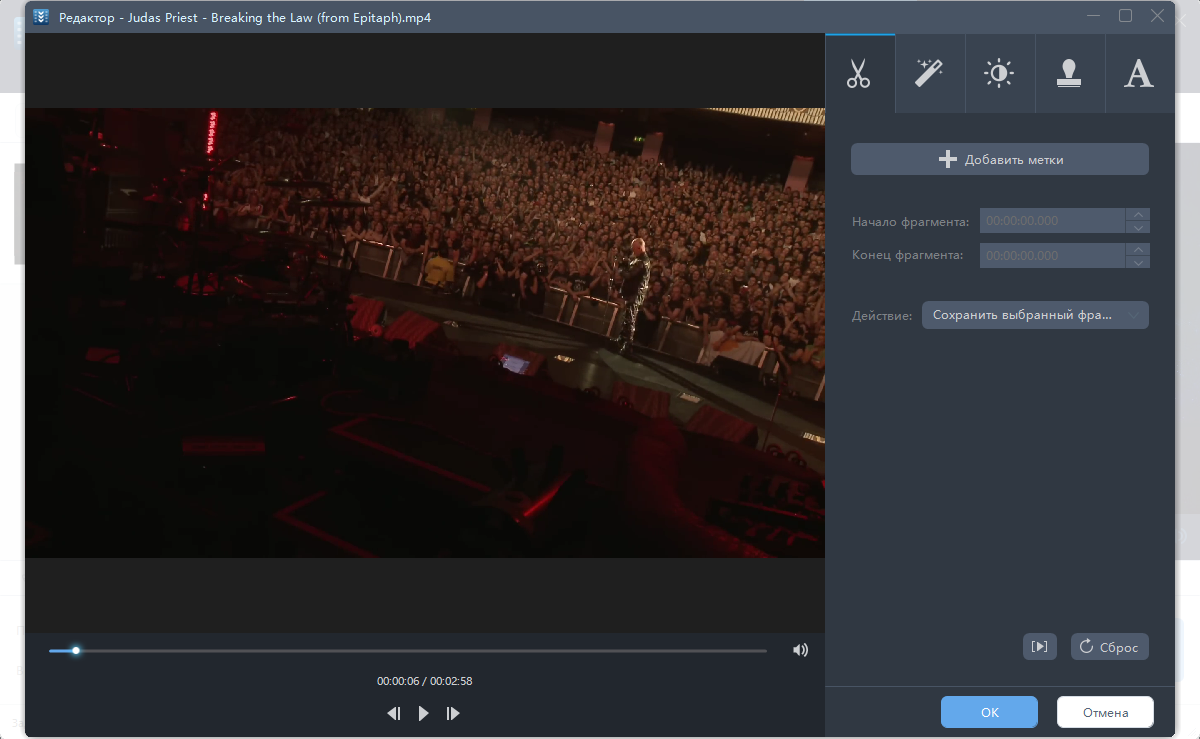Switch to the stamp watermark tab
Image resolution: width=1200 pixels, height=739 pixels.
(1070, 74)
